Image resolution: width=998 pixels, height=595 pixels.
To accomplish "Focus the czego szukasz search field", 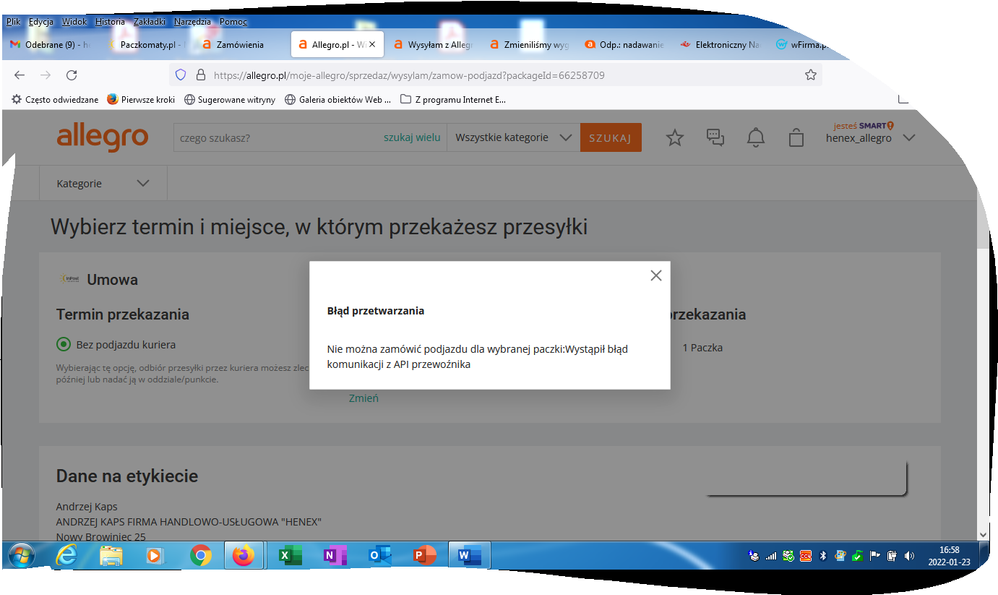I will click(275, 138).
